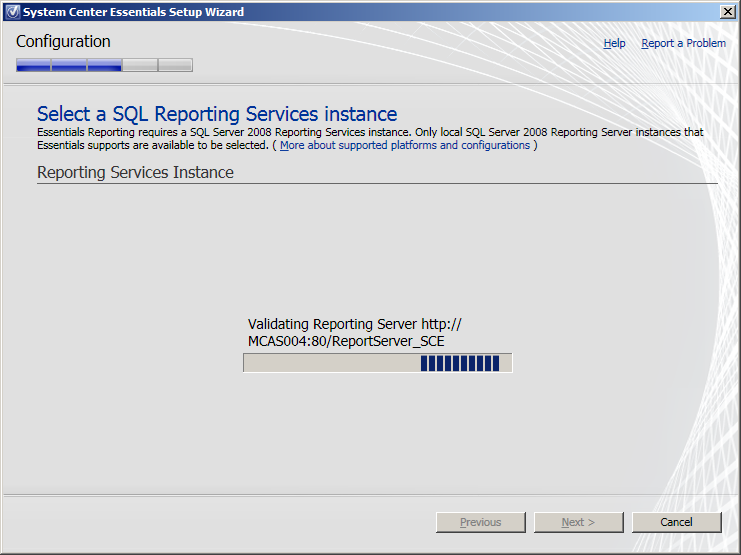Click the fifth gray wizard step segment
The width and height of the screenshot is (741, 555).
click(x=175, y=65)
